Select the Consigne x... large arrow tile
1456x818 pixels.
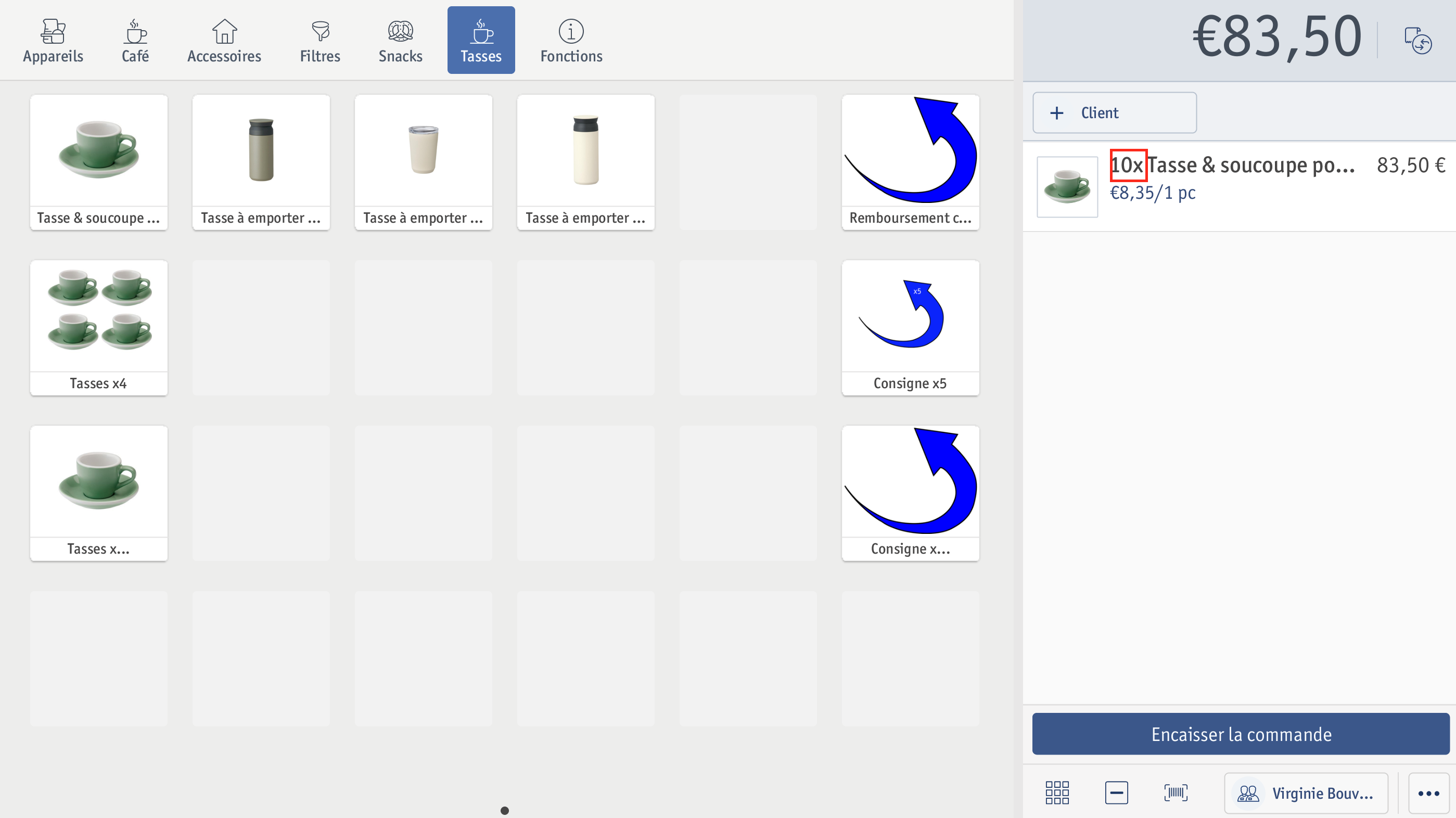coord(910,493)
